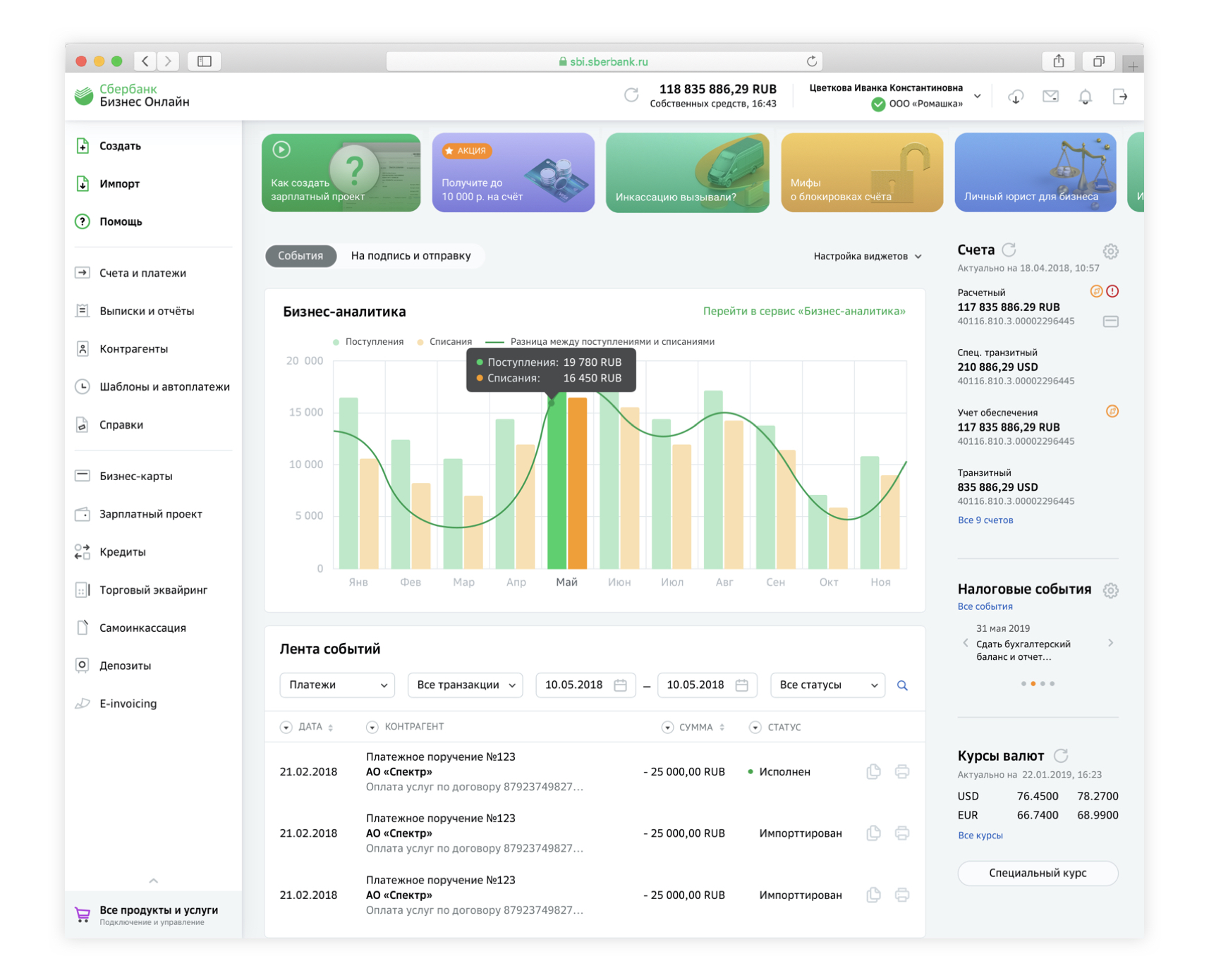Expand the Настройка виджетов dropdown
The height and width of the screenshot is (980, 1209).
pyautogui.click(x=868, y=257)
